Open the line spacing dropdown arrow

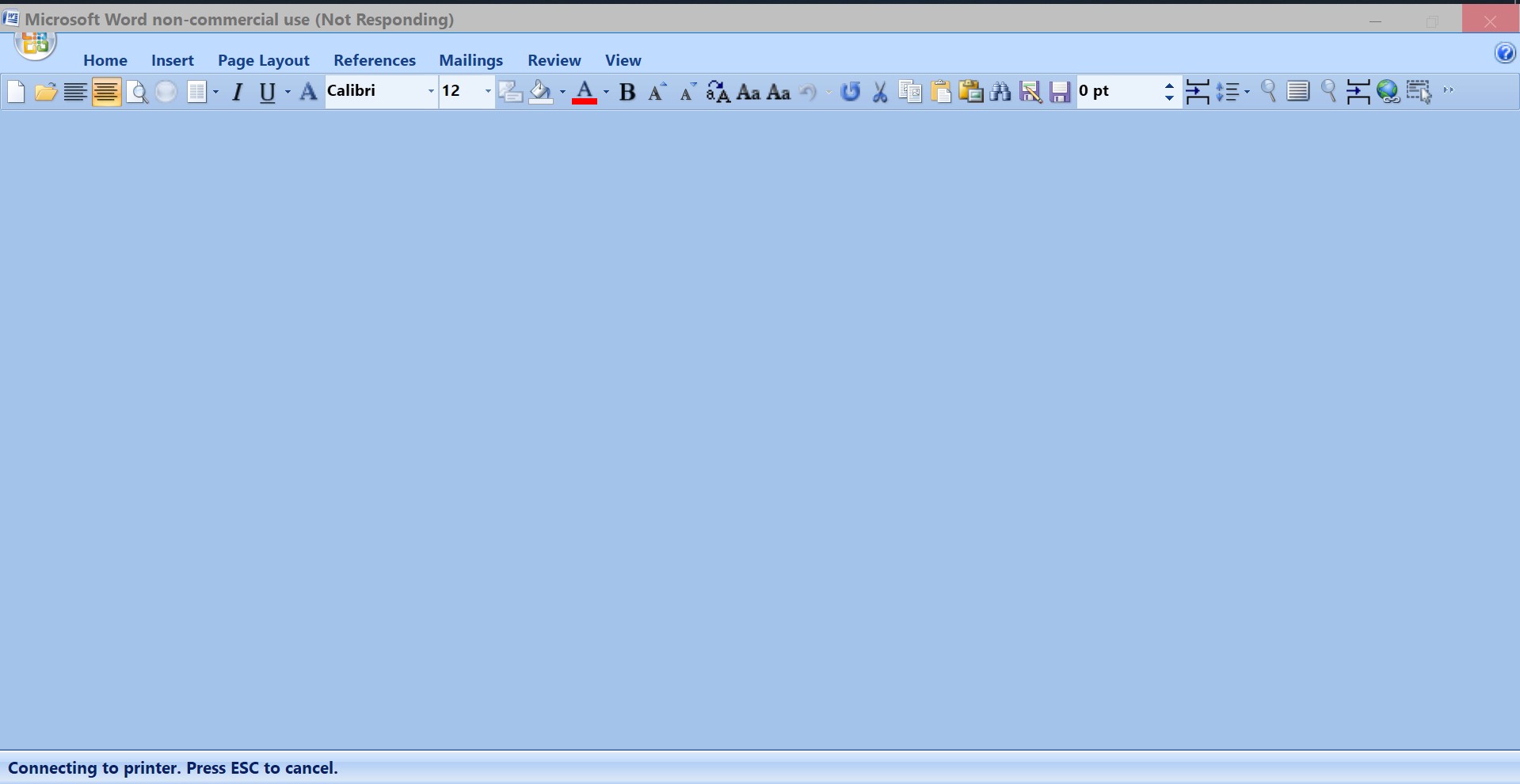(x=1246, y=91)
